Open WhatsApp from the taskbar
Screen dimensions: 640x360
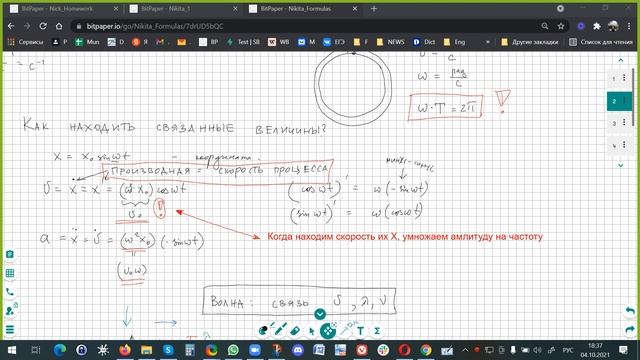(233, 350)
